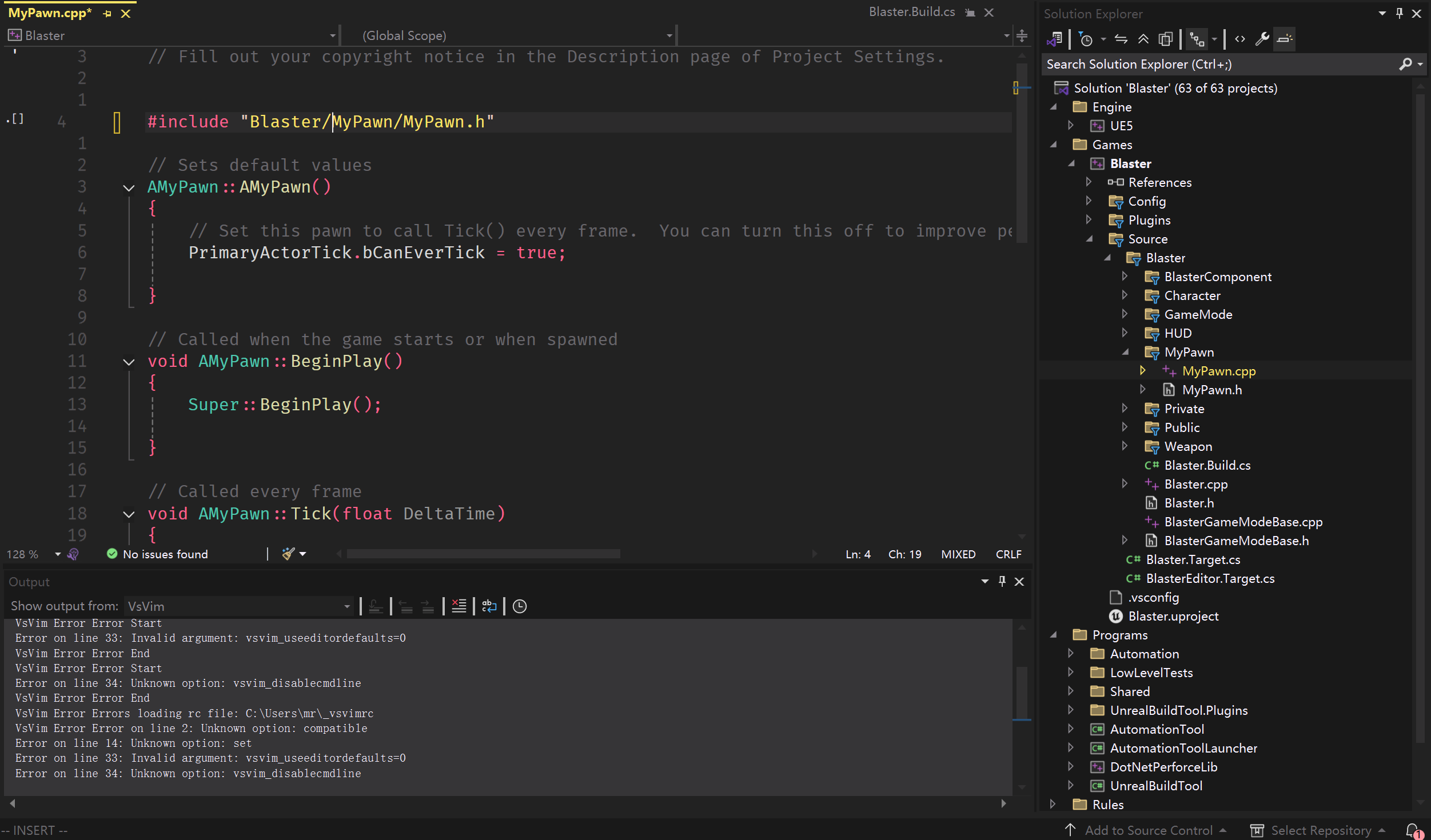This screenshot has width=1431, height=840.
Task: Click MIXED indentation indicator
Action: click(x=958, y=554)
